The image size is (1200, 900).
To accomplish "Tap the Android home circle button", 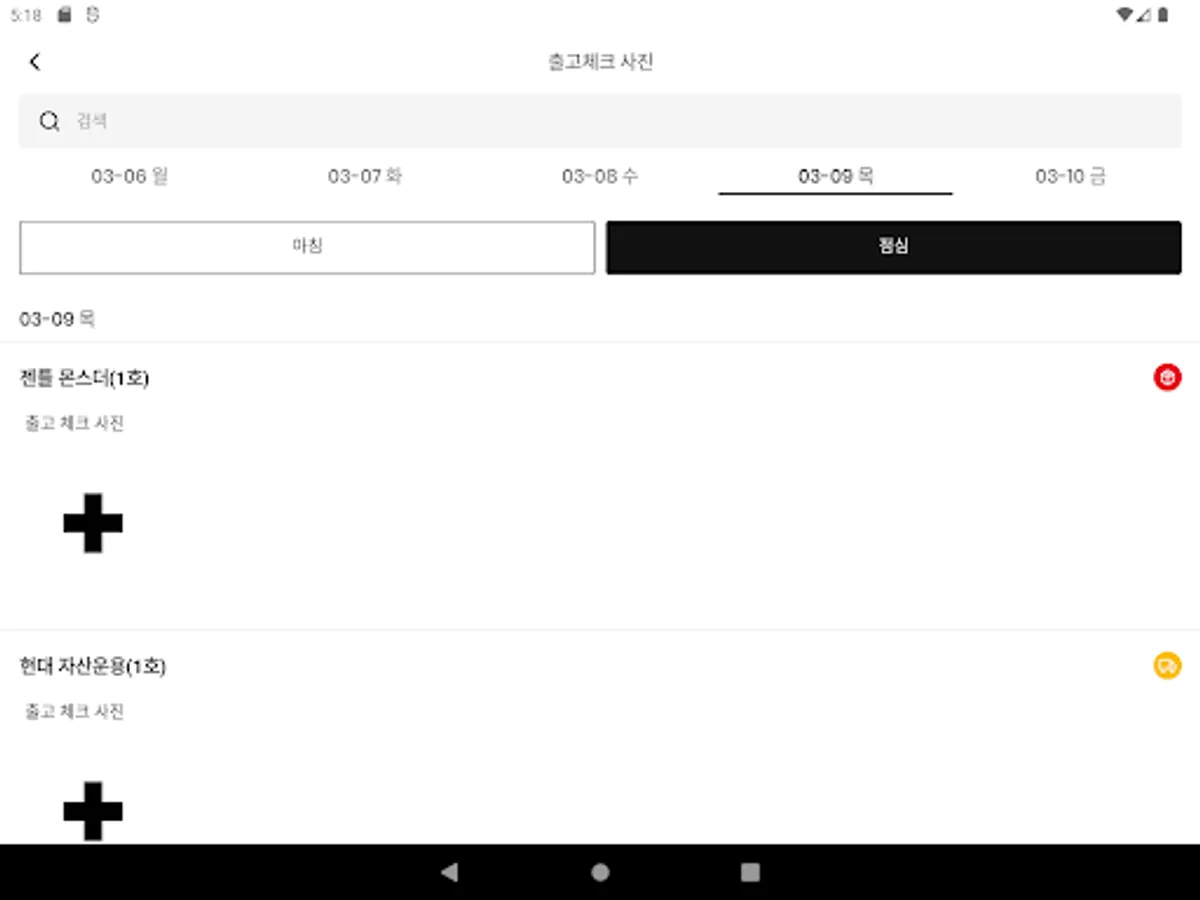I will click(x=600, y=872).
